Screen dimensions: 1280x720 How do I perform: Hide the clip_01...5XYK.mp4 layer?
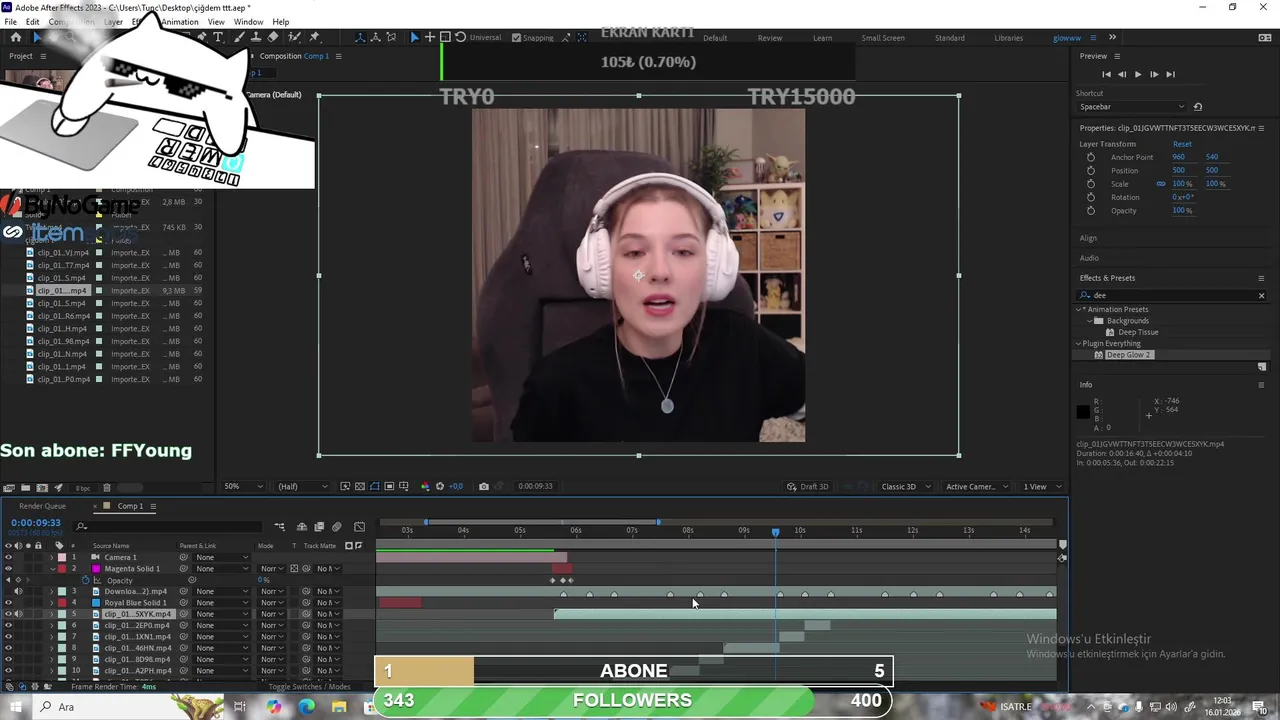pos(8,614)
